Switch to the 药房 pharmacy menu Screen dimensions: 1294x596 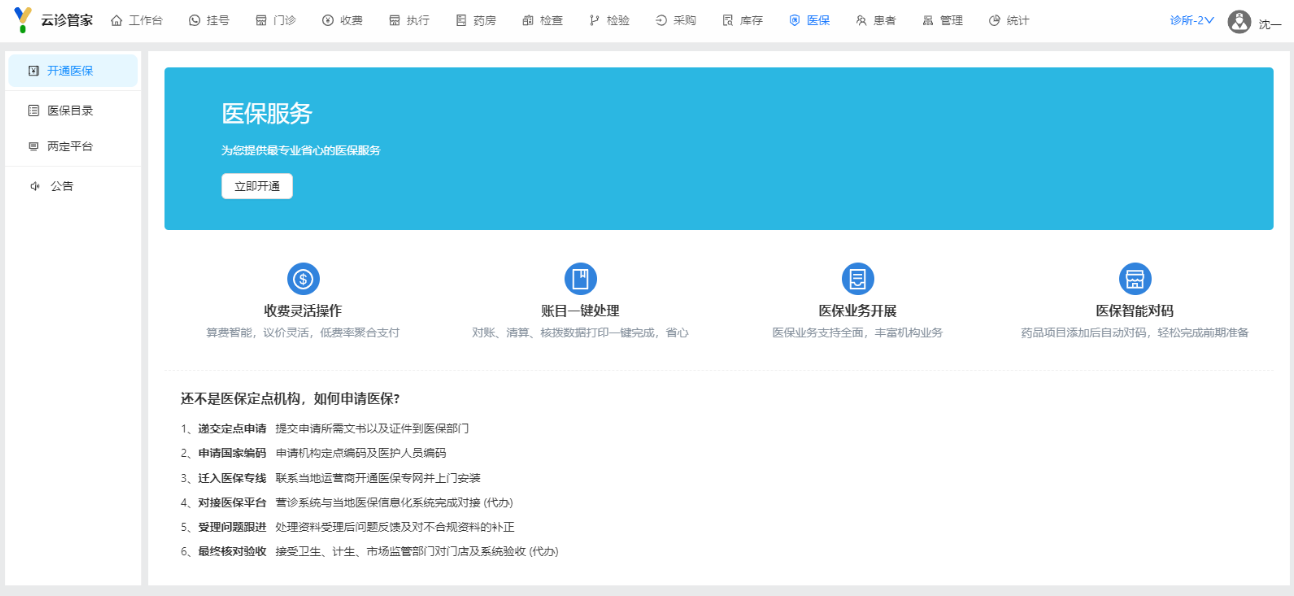[475, 20]
